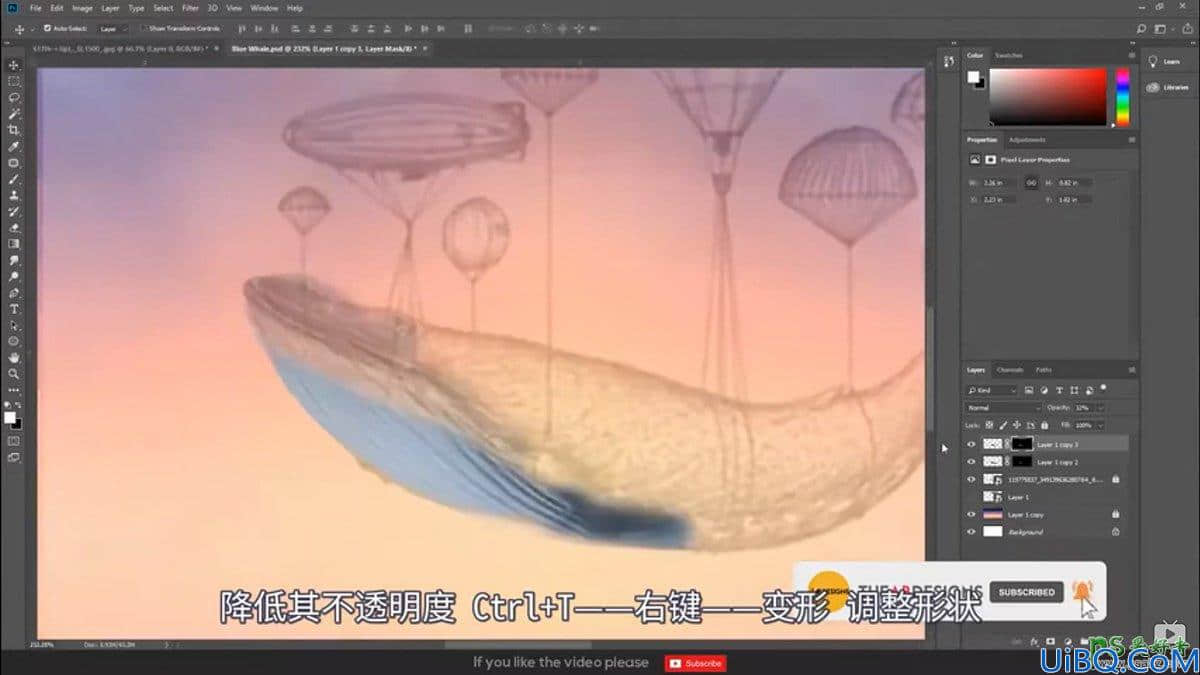
Task: Open the Libraries panel
Action: (1166, 87)
